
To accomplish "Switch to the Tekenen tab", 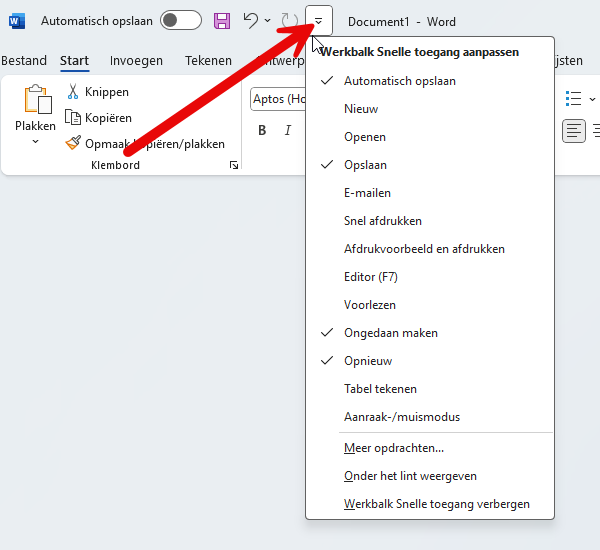I will point(208,61).
